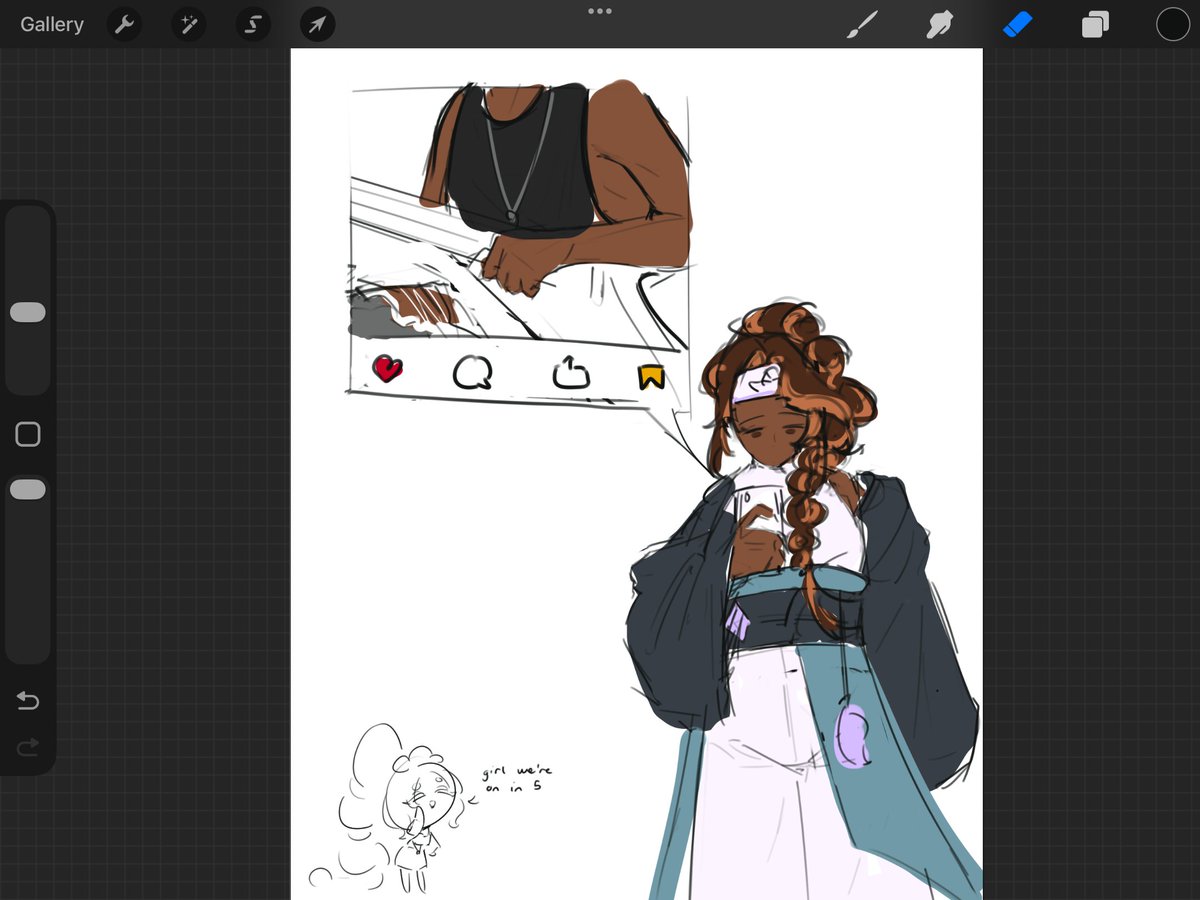Redo the last undone action
This screenshot has width=1200, height=900.
(x=28, y=747)
